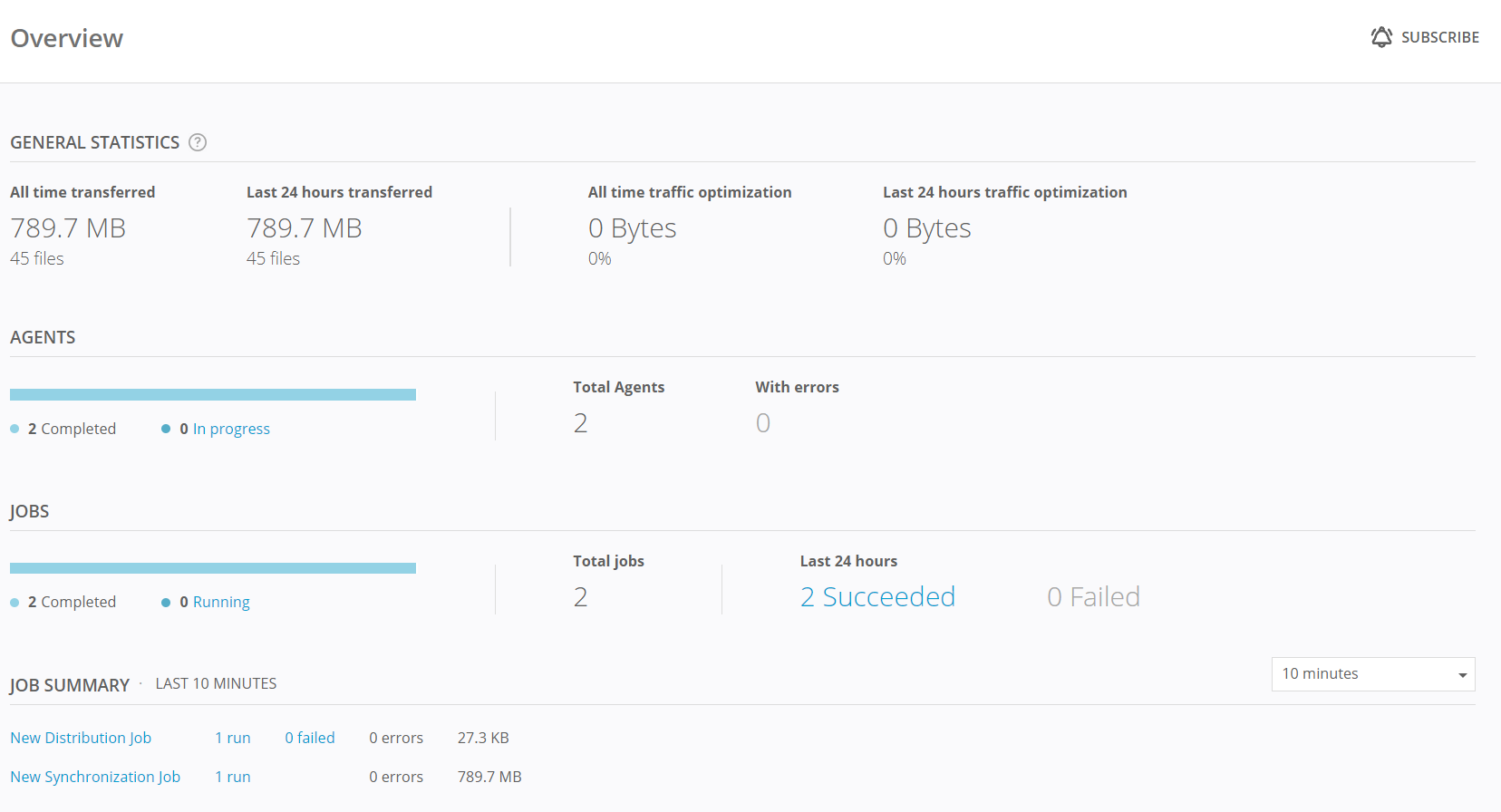Click 1 run for New Synchronization Job
Image resolution: width=1501 pixels, height=812 pixels.
(232, 777)
